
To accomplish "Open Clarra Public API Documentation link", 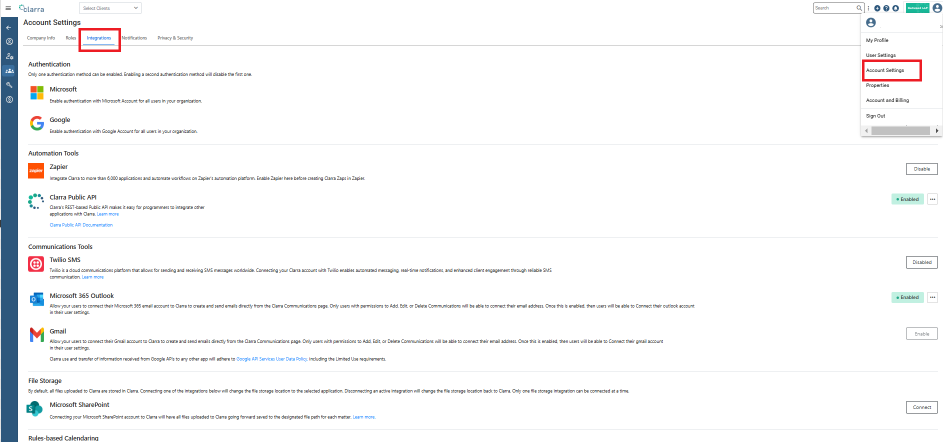I will (x=81, y=225).
